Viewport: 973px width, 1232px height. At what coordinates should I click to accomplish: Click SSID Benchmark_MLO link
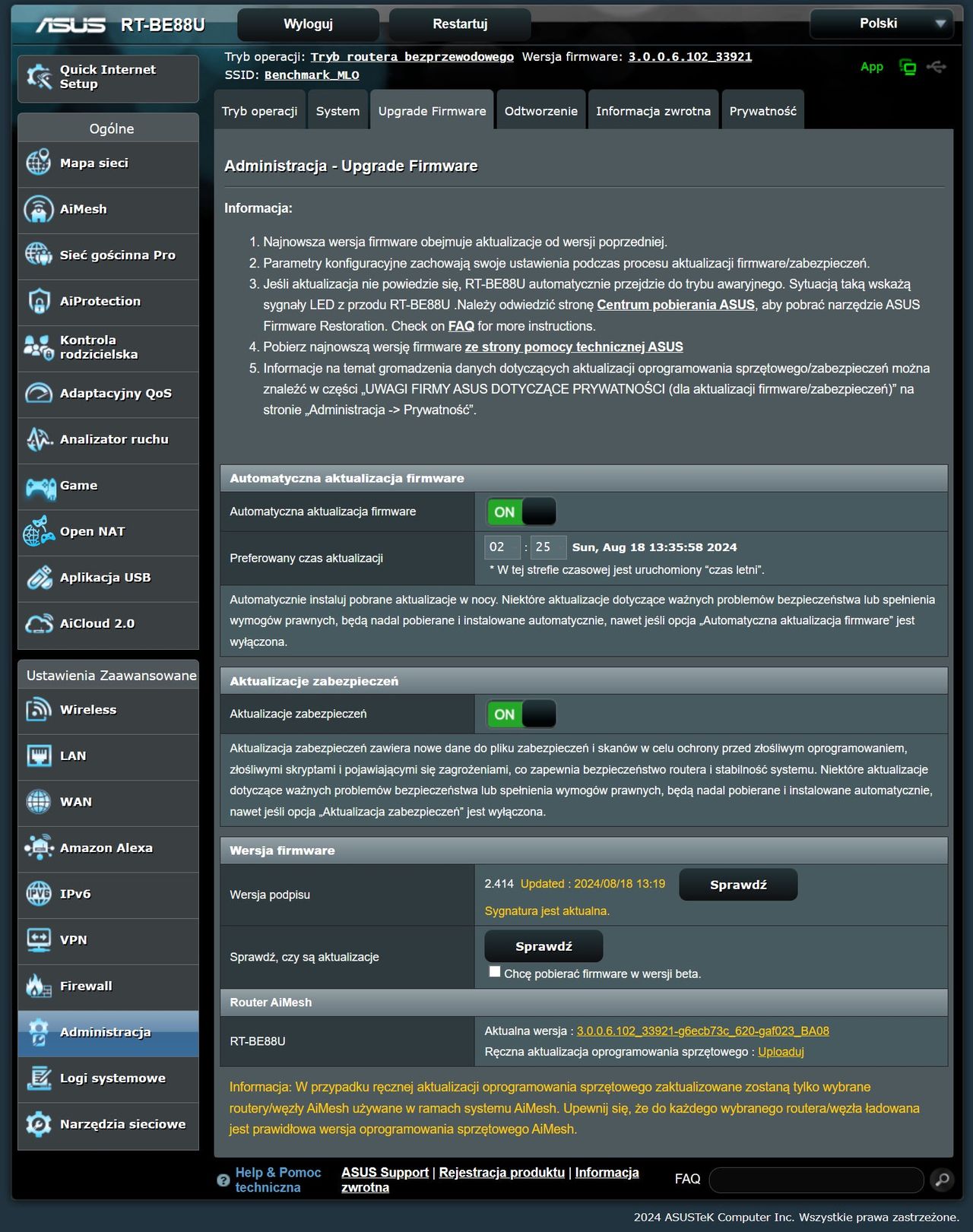pyautogui.click(x=312, y=75)
